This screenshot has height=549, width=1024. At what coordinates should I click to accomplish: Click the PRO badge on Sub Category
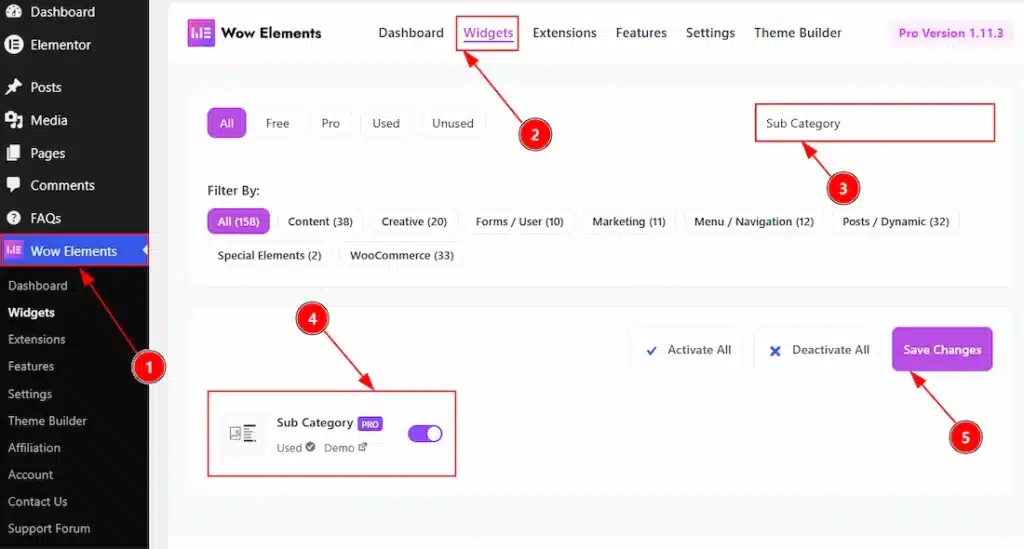click(x=370, y=424)
